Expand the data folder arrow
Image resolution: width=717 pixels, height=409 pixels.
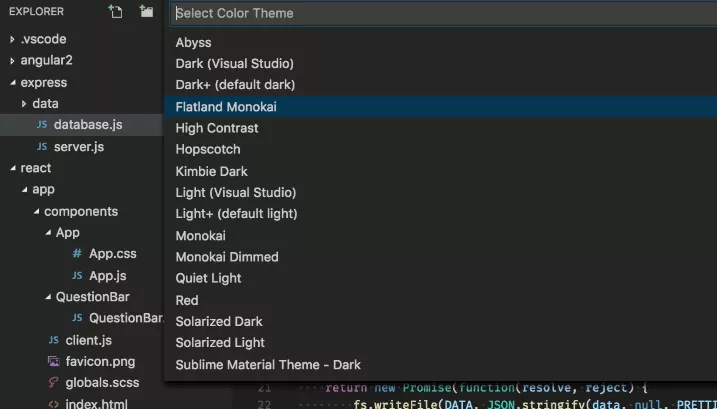tap(24, 104)
